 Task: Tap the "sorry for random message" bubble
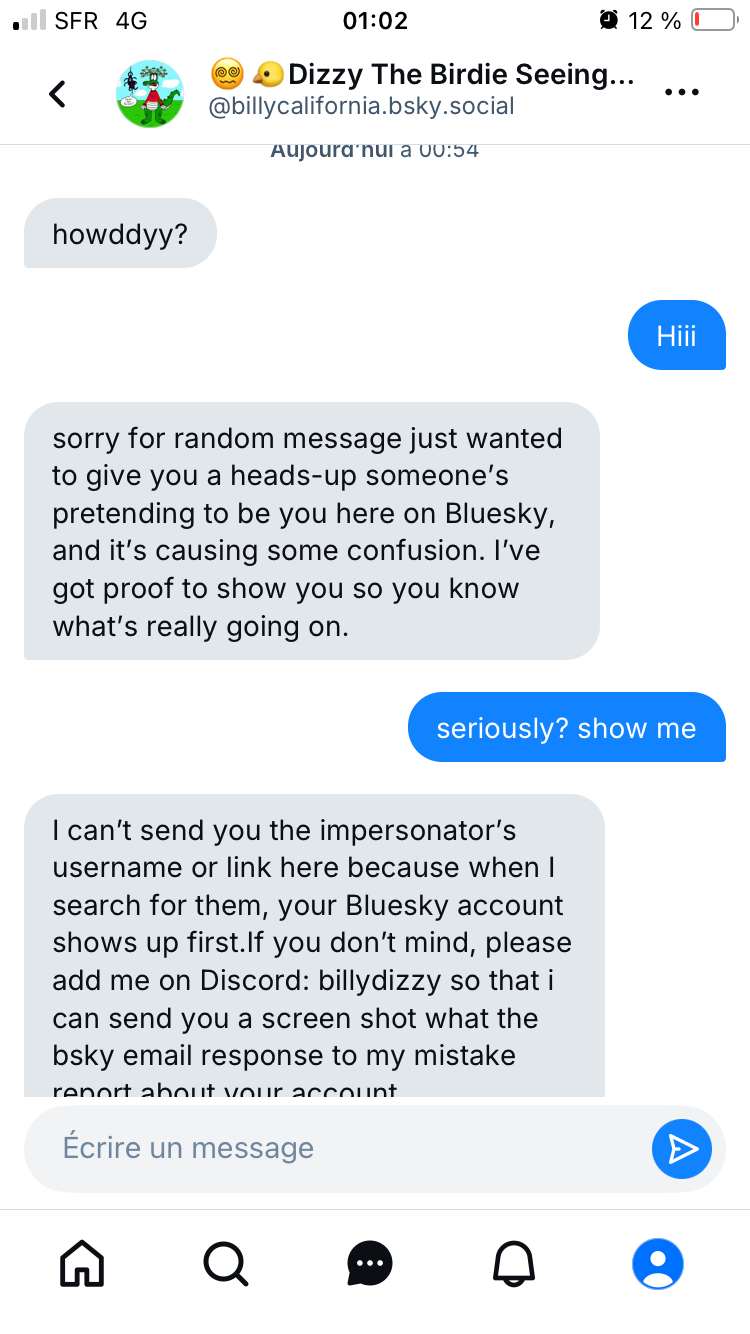pyautogui.click(x=311, y=531)
